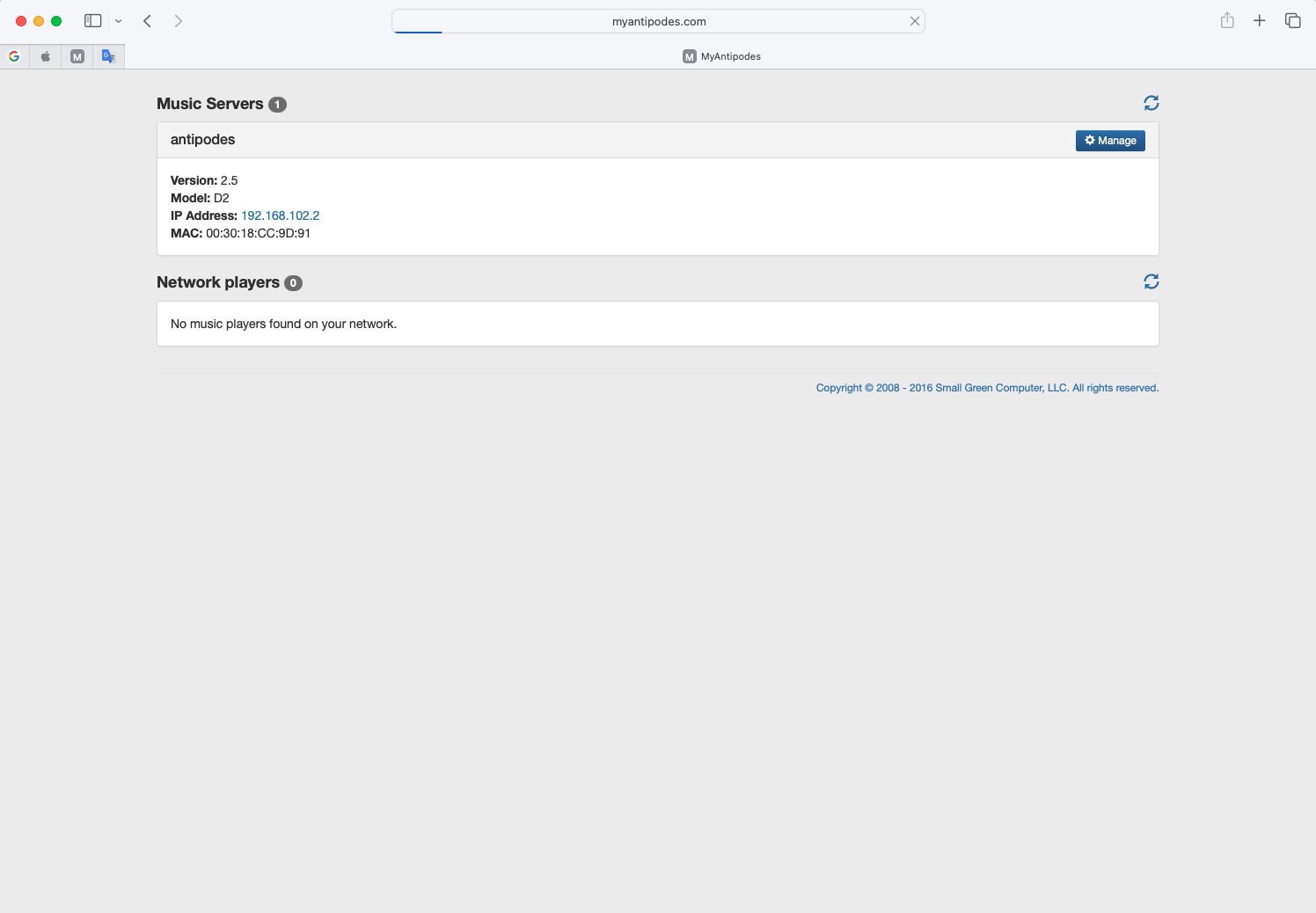This screenshot has height=913, width=1316.
Task: Open IP address link 192.168.102.2
Action: (280, 215)
